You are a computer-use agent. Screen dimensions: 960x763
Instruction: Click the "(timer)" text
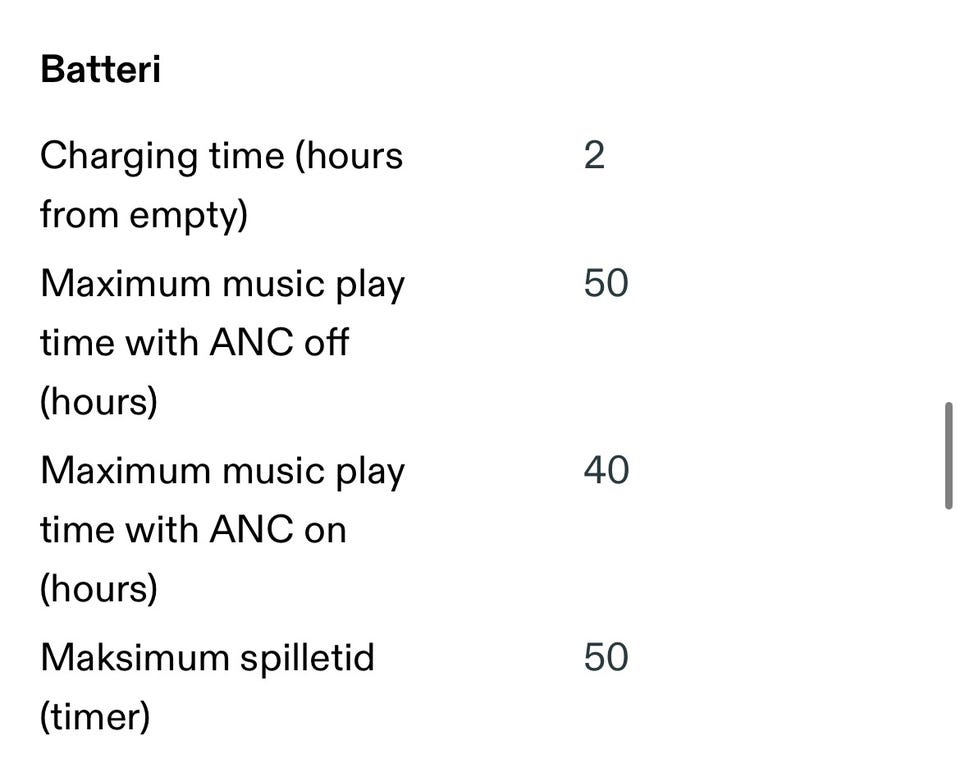click(x=95, y=716)
